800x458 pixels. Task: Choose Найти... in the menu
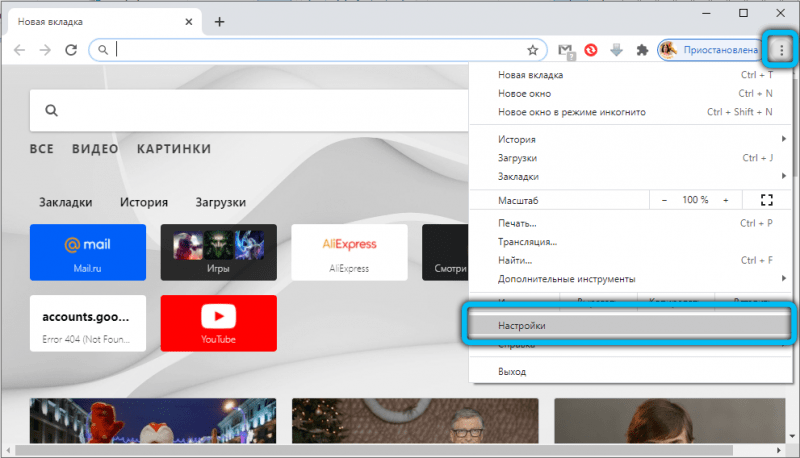(631, 261)
